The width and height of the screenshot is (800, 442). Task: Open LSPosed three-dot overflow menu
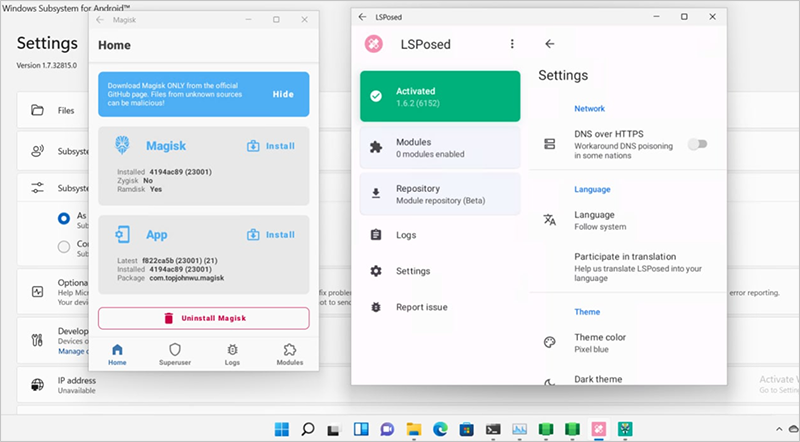pyautogui.click(x=512, y=44)
